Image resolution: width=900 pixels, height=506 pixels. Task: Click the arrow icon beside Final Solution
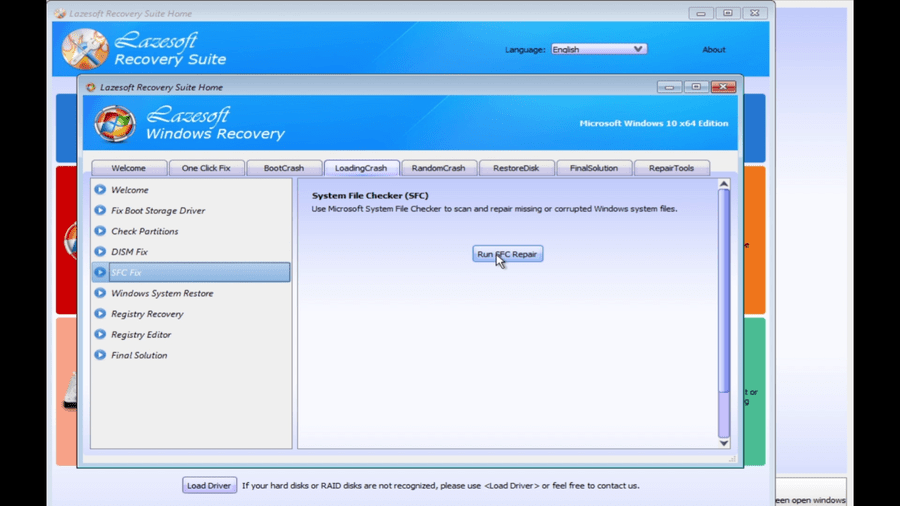(x=100, y=355)
